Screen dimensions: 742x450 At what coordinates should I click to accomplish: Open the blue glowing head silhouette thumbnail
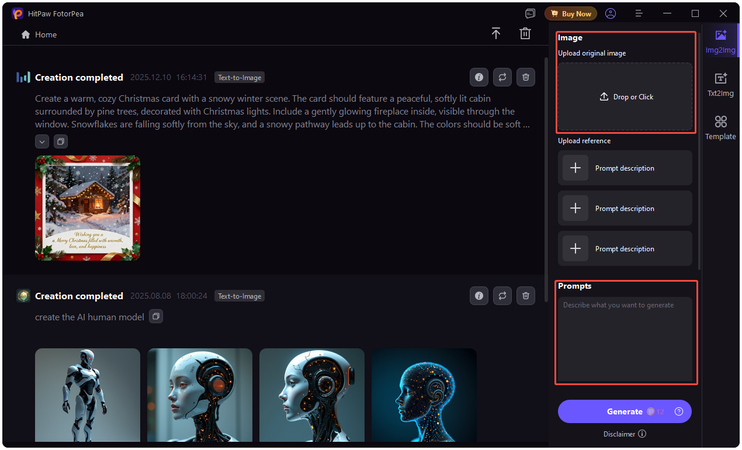pos(424,395)
